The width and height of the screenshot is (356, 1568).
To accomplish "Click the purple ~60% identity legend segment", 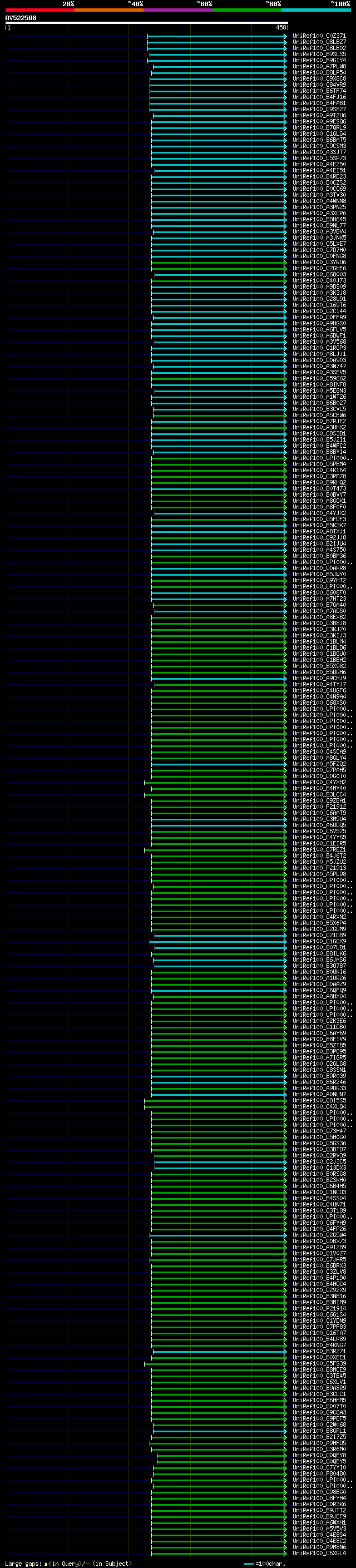I will click(179, 10).
